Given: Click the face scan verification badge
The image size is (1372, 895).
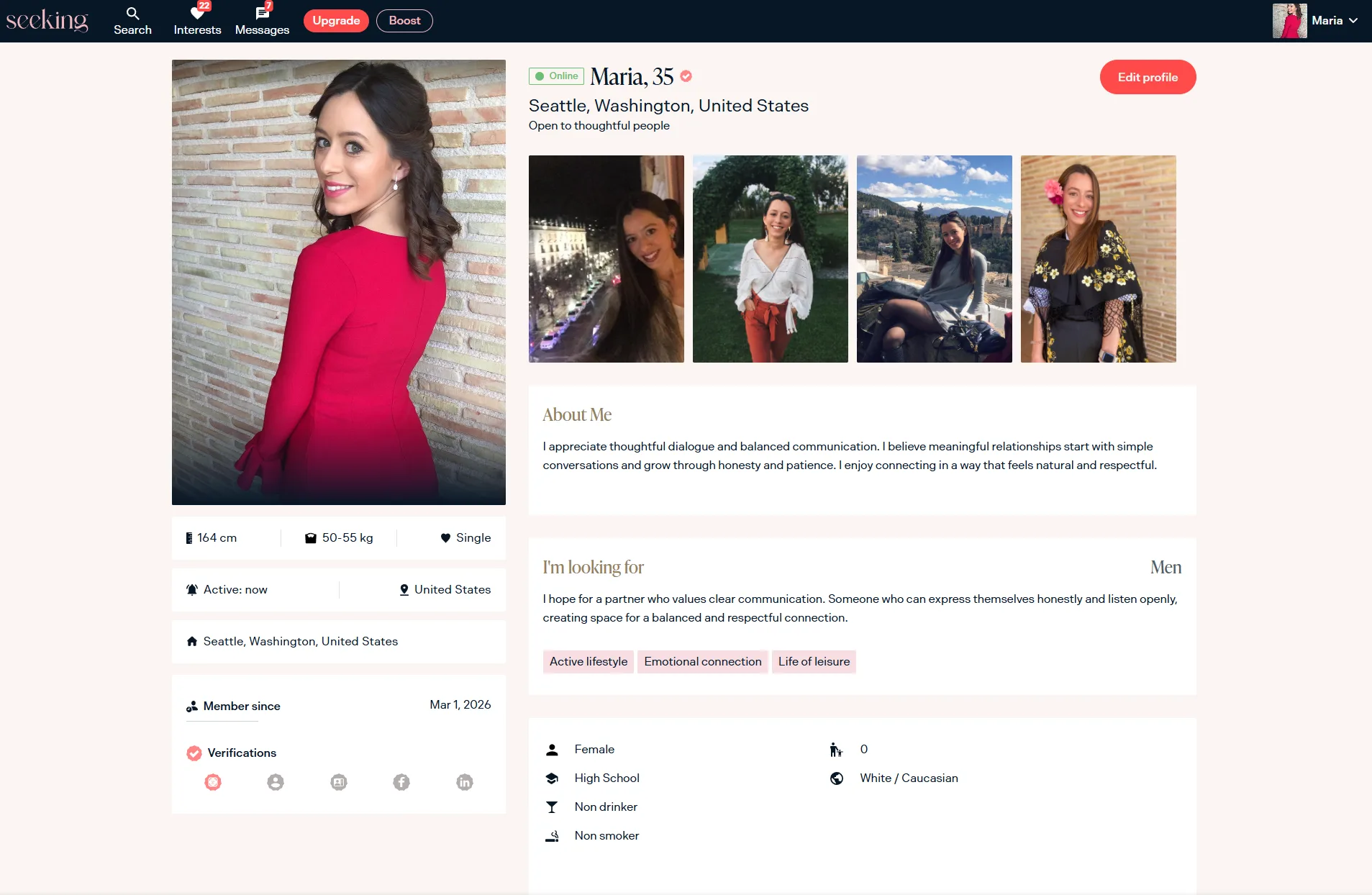Looking at the screenshot, I should (213, 782).
